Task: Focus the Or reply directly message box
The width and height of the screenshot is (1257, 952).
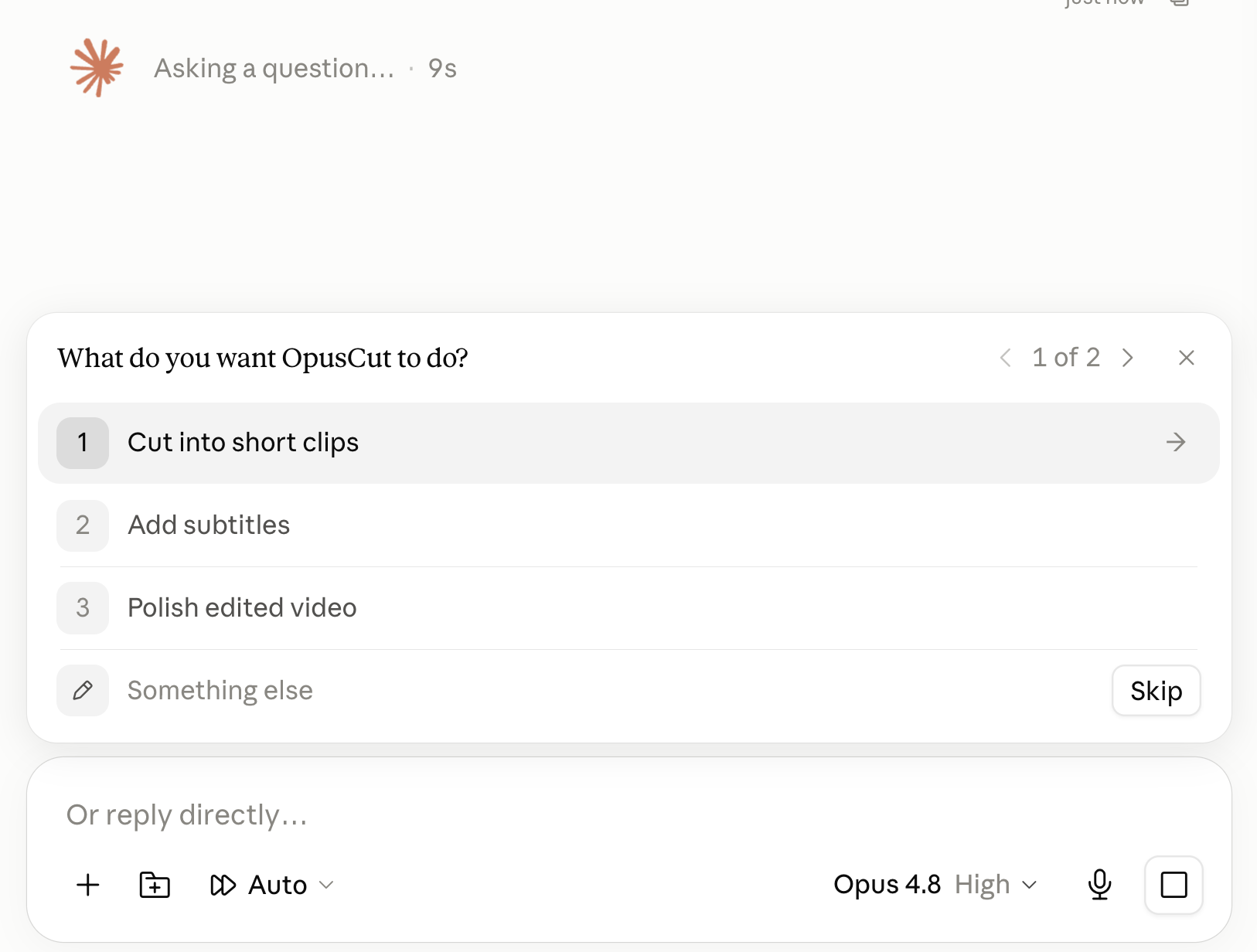Action: (x=628, y=815)
